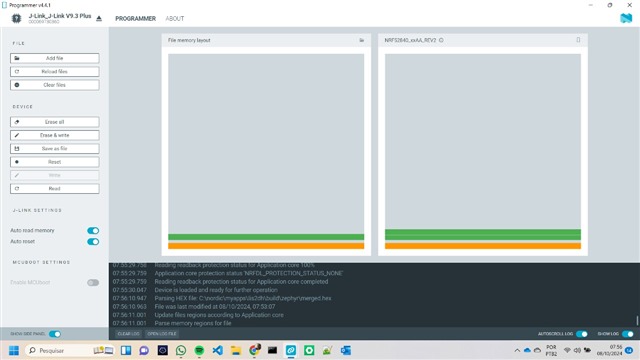Click the Erase & write button
This screenshot has height=360, width=640.
pos(55,135)
